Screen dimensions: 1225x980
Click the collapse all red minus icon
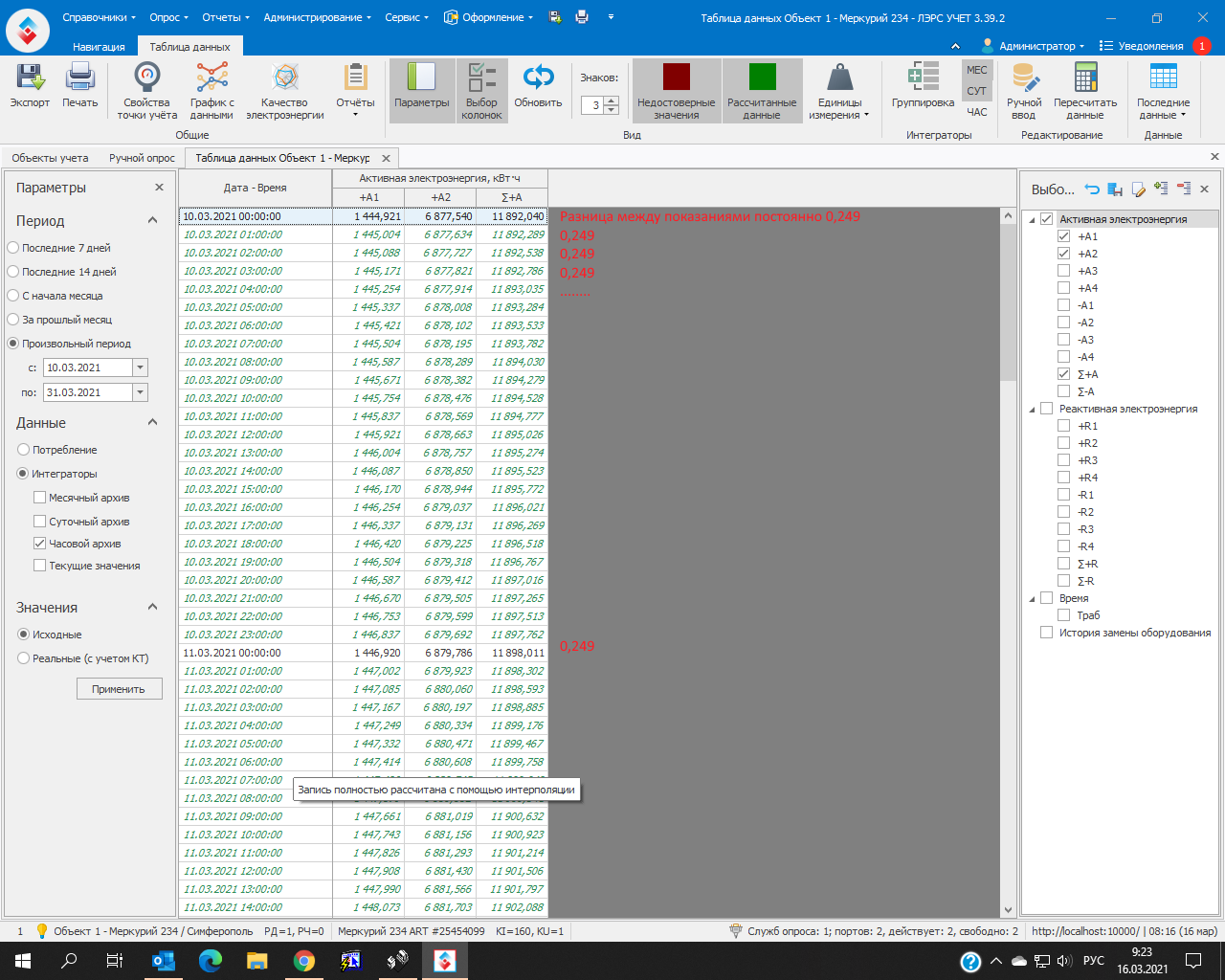(1184, 189)
